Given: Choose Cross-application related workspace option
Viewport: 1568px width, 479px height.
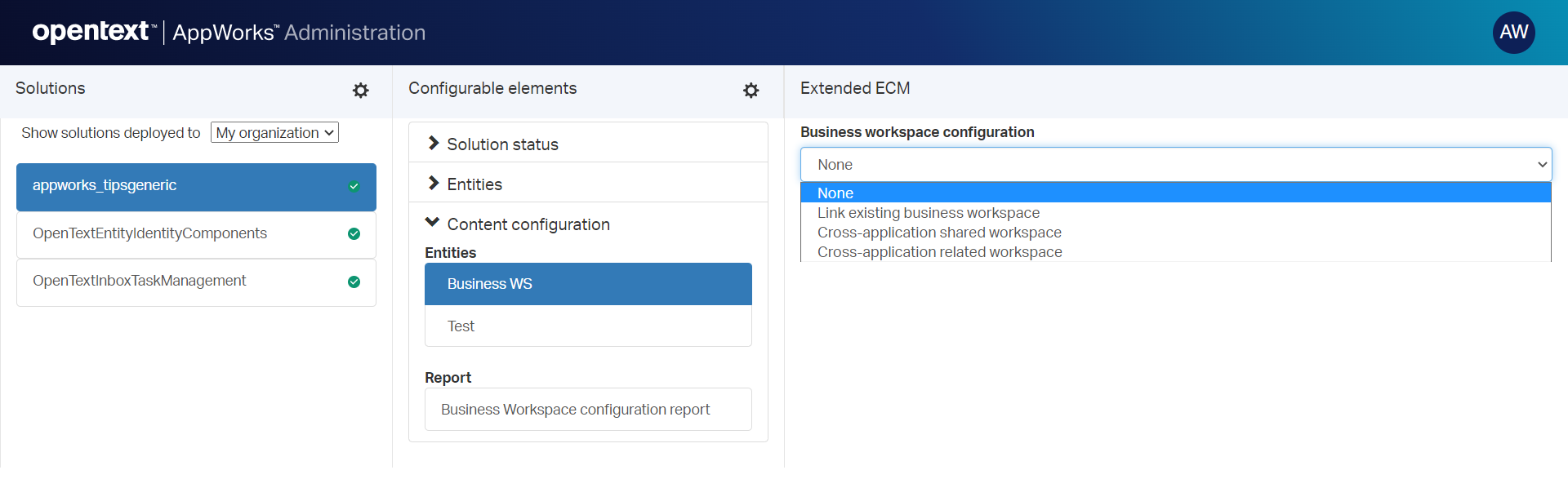Looking at the screenshot, I should 939,252.
